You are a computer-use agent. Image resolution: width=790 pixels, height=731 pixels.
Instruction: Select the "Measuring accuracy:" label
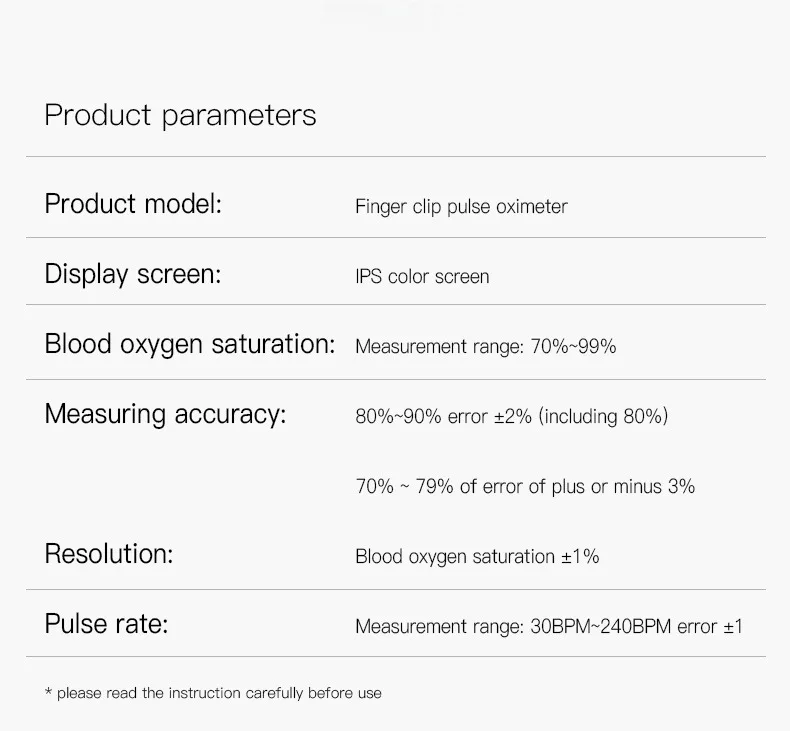tap(165, 414)
